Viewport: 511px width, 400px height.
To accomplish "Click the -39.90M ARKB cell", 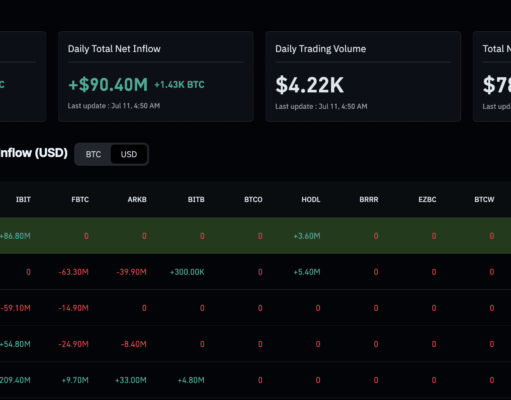I will click(x=131, y=272).
